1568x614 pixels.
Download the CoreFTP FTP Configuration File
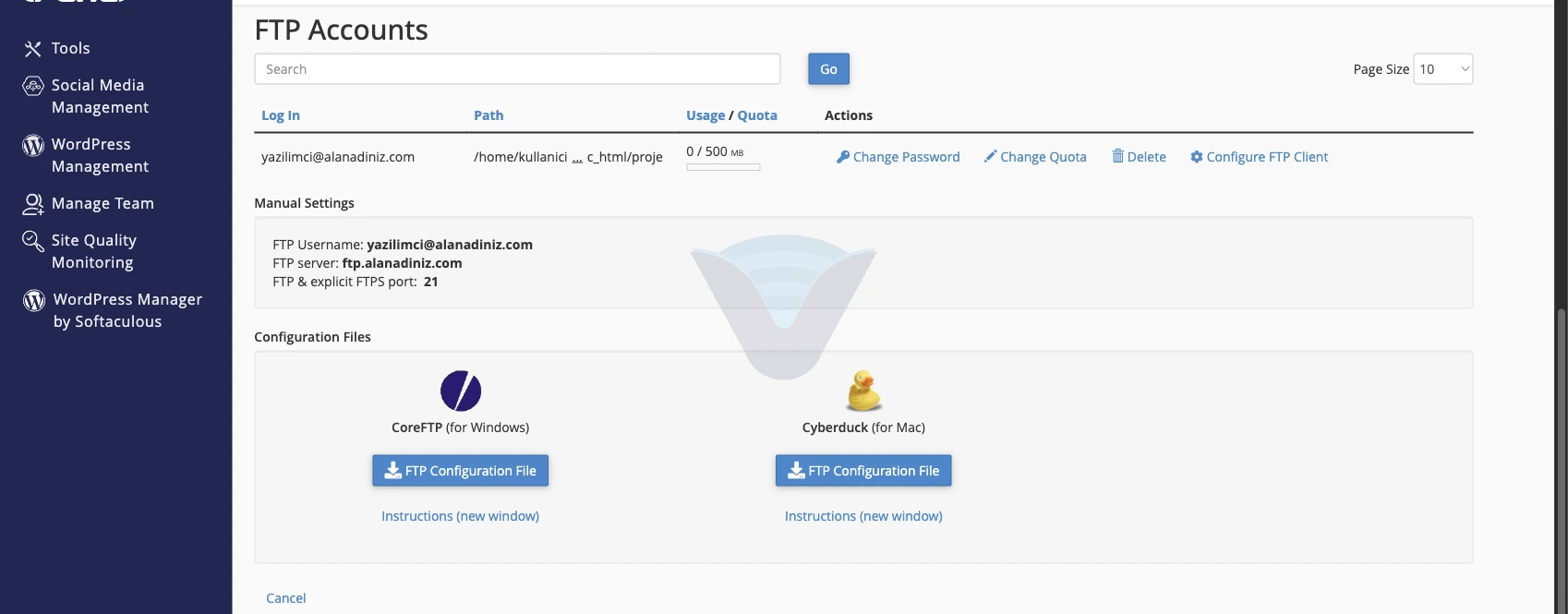[461, 471]
